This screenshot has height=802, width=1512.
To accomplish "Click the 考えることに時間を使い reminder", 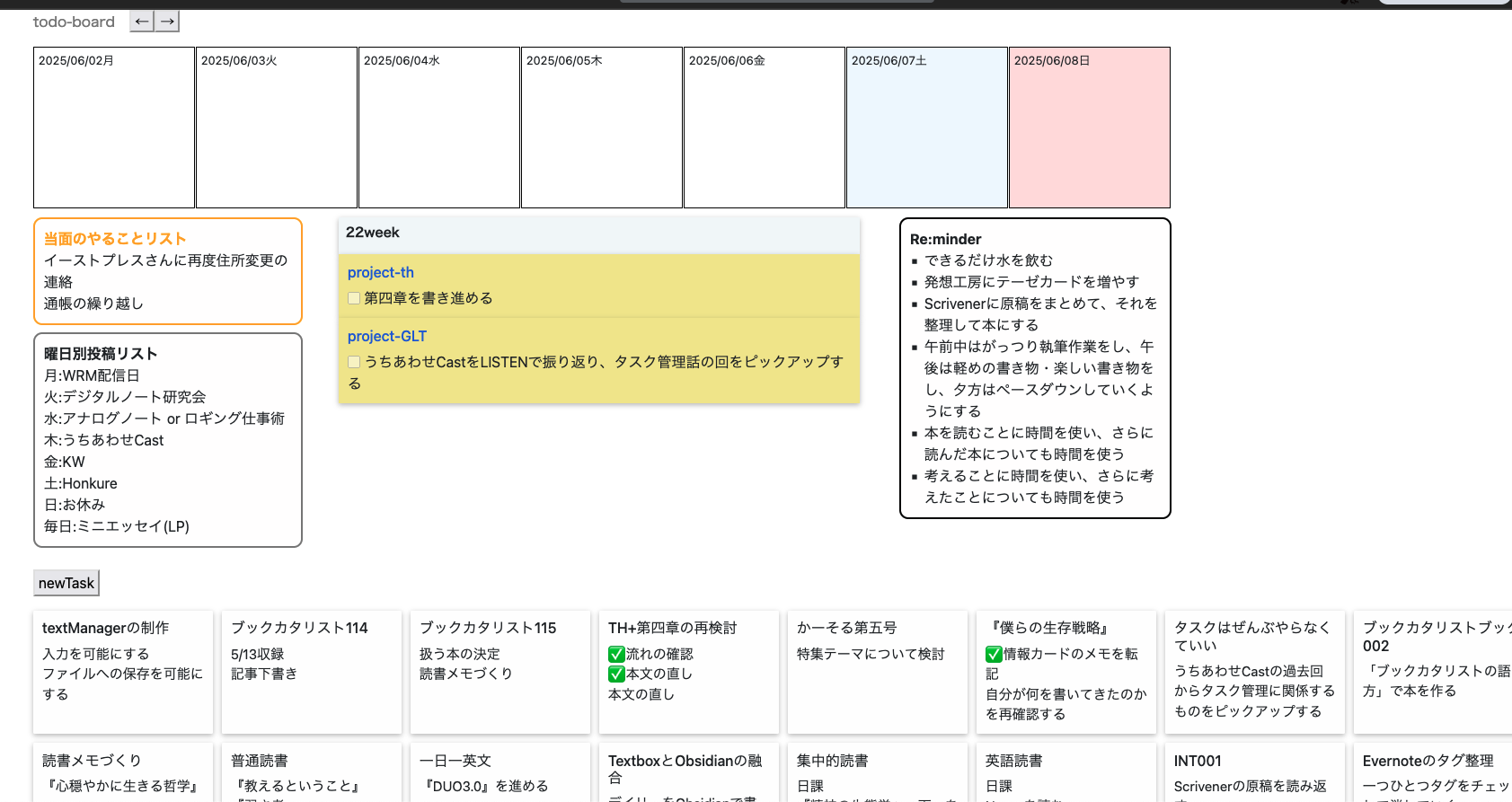I will pos(1039,487).
